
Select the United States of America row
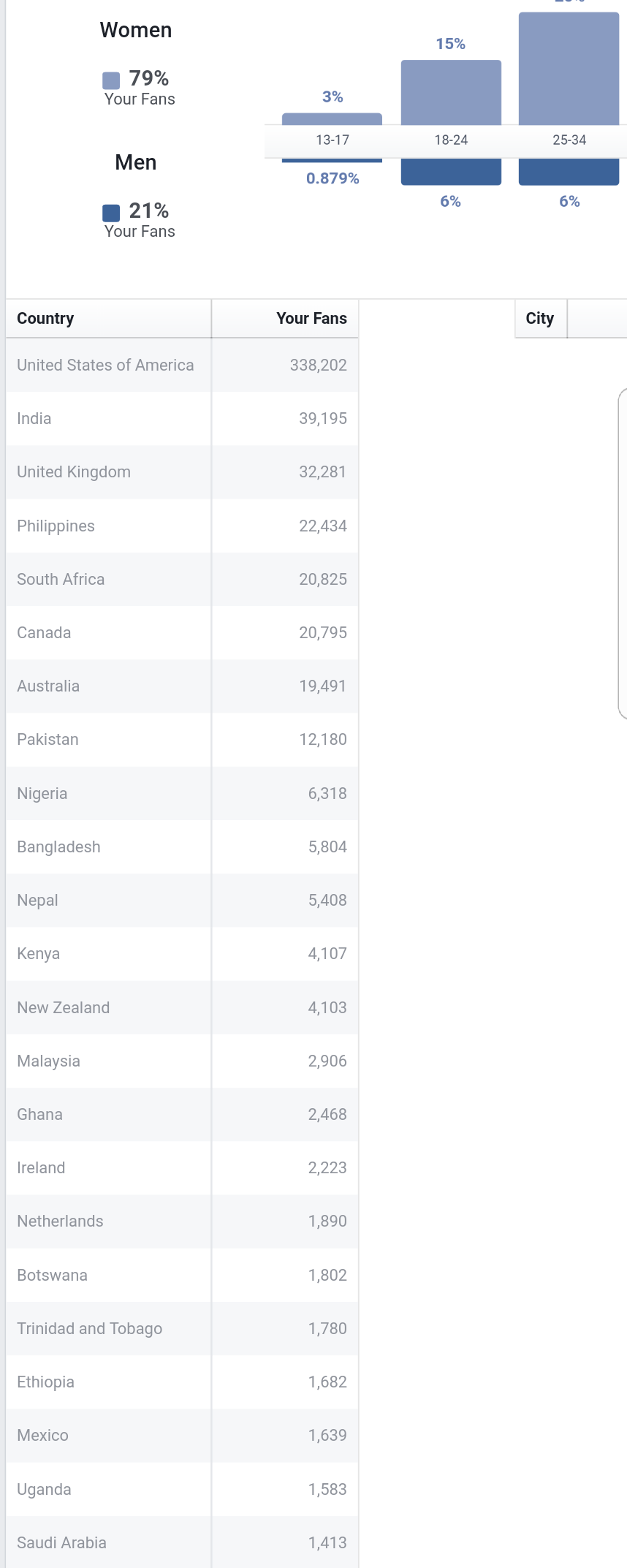[182, 365]
